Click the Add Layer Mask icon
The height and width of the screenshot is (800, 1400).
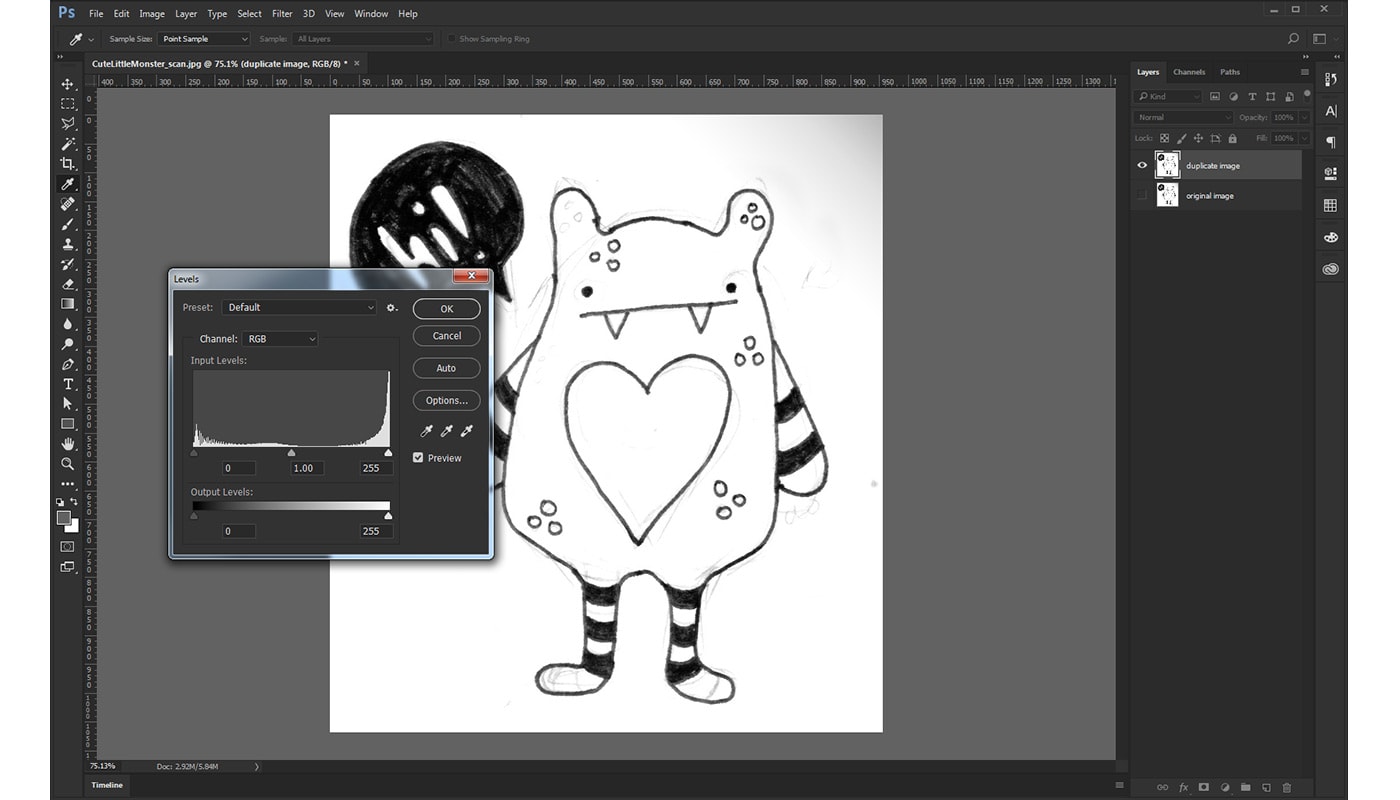(x=1204, y=787)
